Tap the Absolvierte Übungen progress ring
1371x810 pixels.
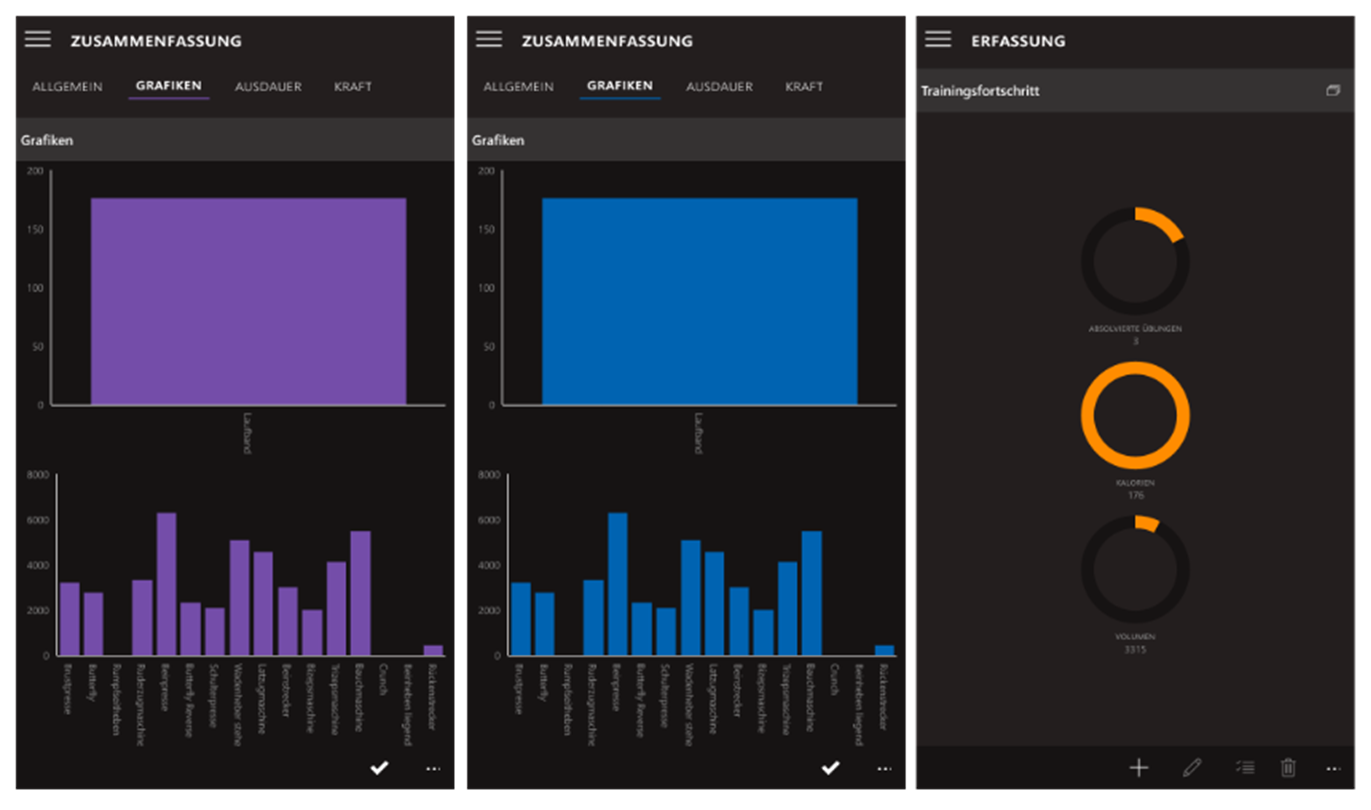tap(1135, 262)
